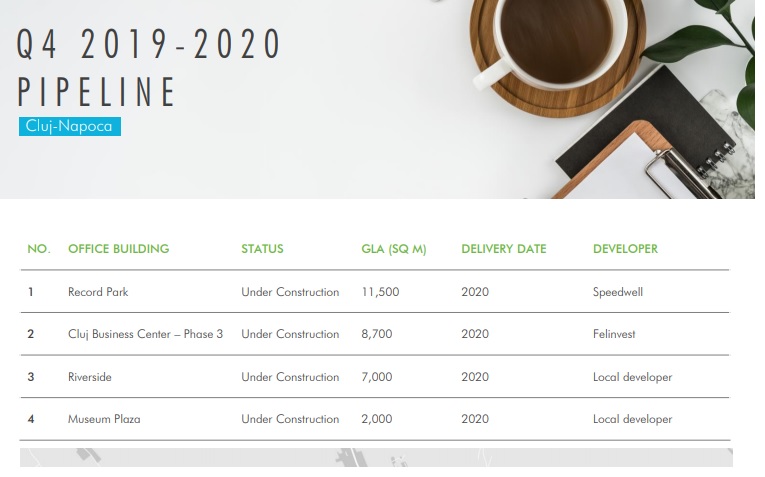
Task: Click the Cluj-Napoca blue label
Action: coord(69,127)
